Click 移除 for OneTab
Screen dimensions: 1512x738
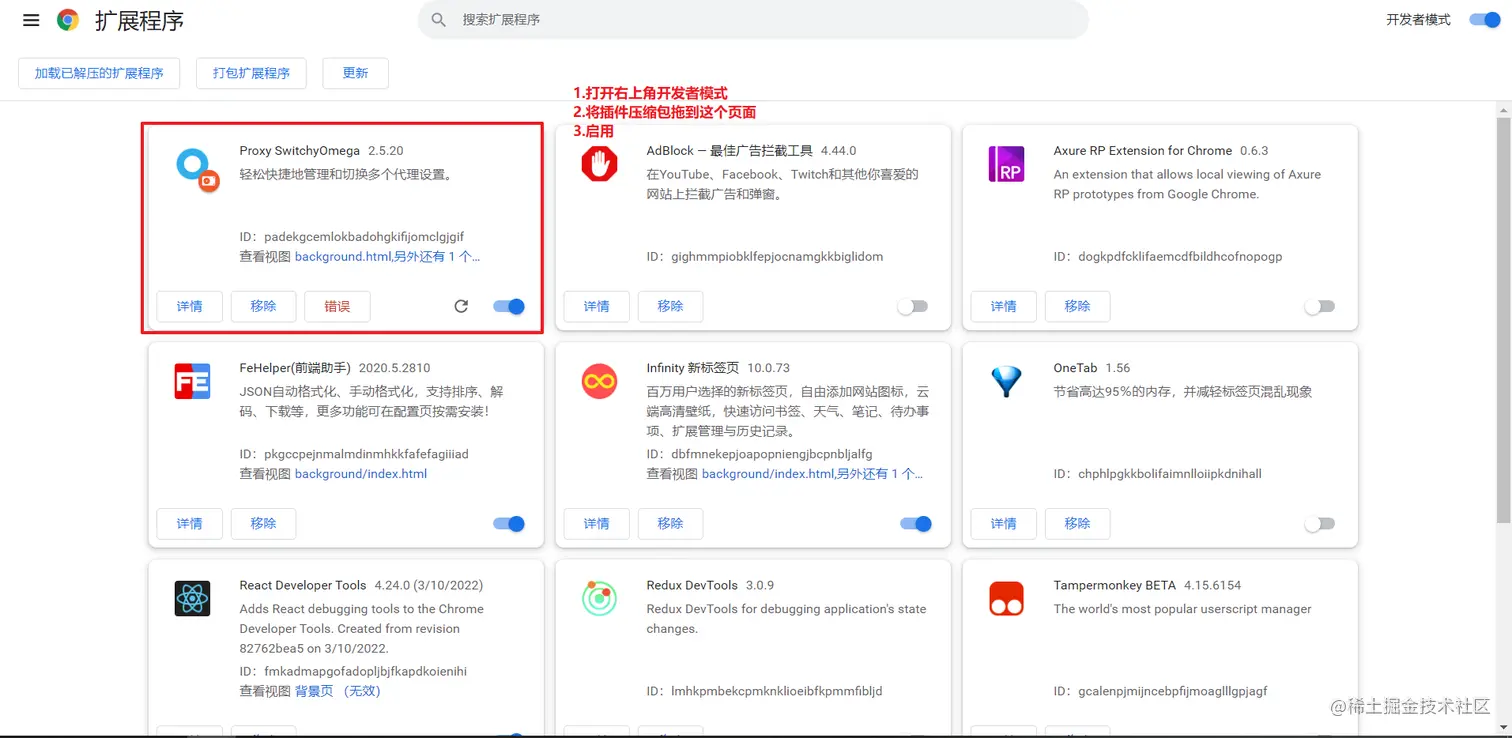pyautogui.click(x=1078, y=523)
